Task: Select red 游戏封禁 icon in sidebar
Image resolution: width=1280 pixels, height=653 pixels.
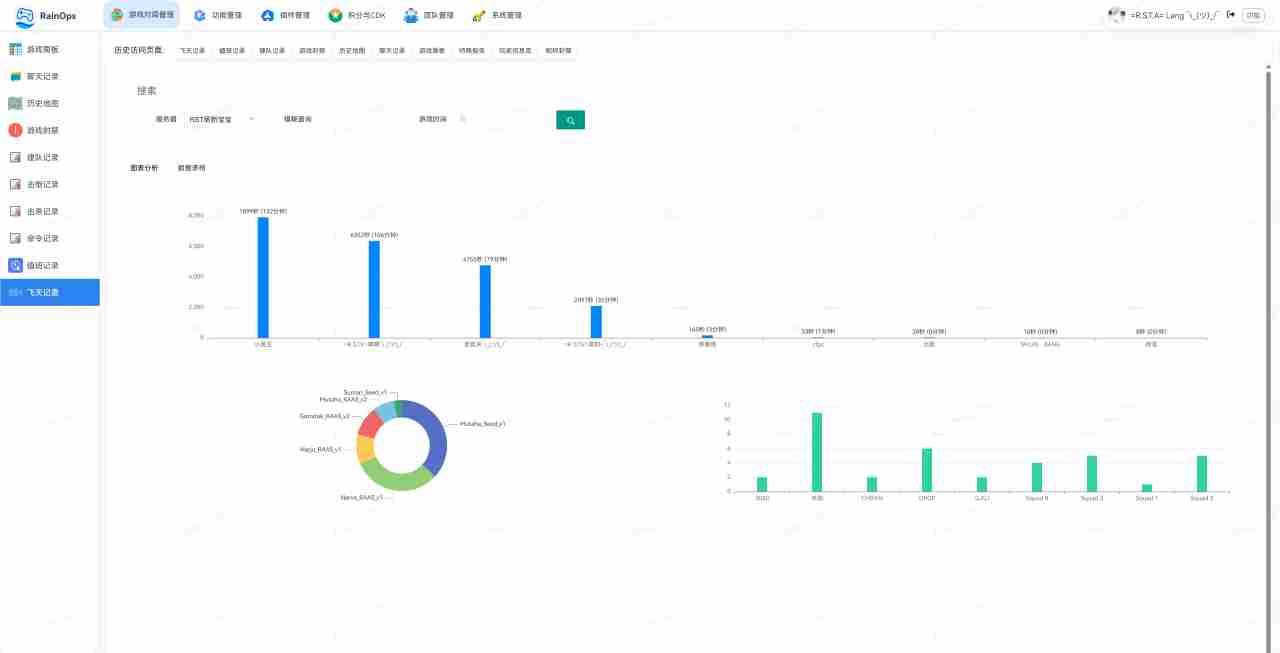Action: tap(15, 130)
